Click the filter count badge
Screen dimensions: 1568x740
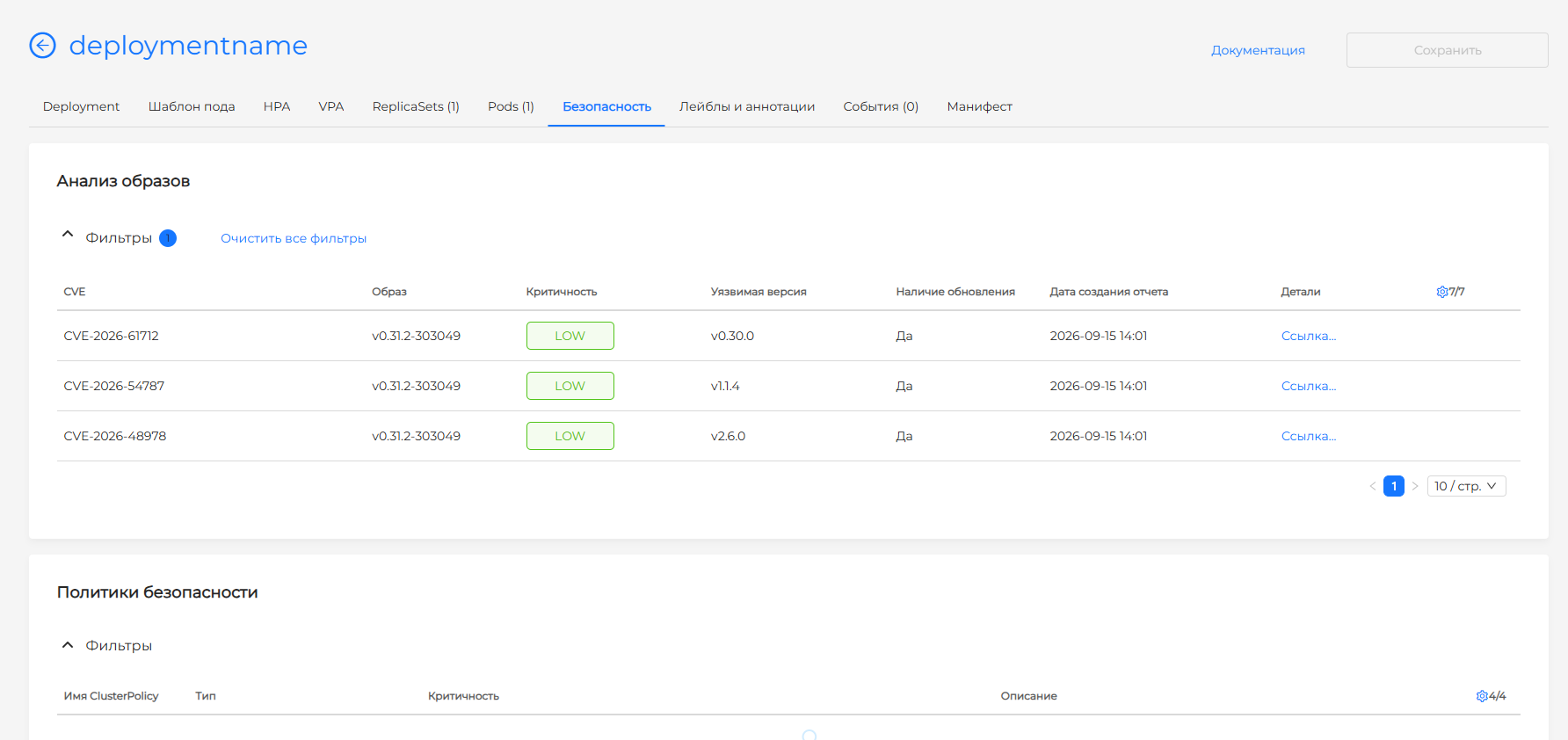[x=168, y=238]
